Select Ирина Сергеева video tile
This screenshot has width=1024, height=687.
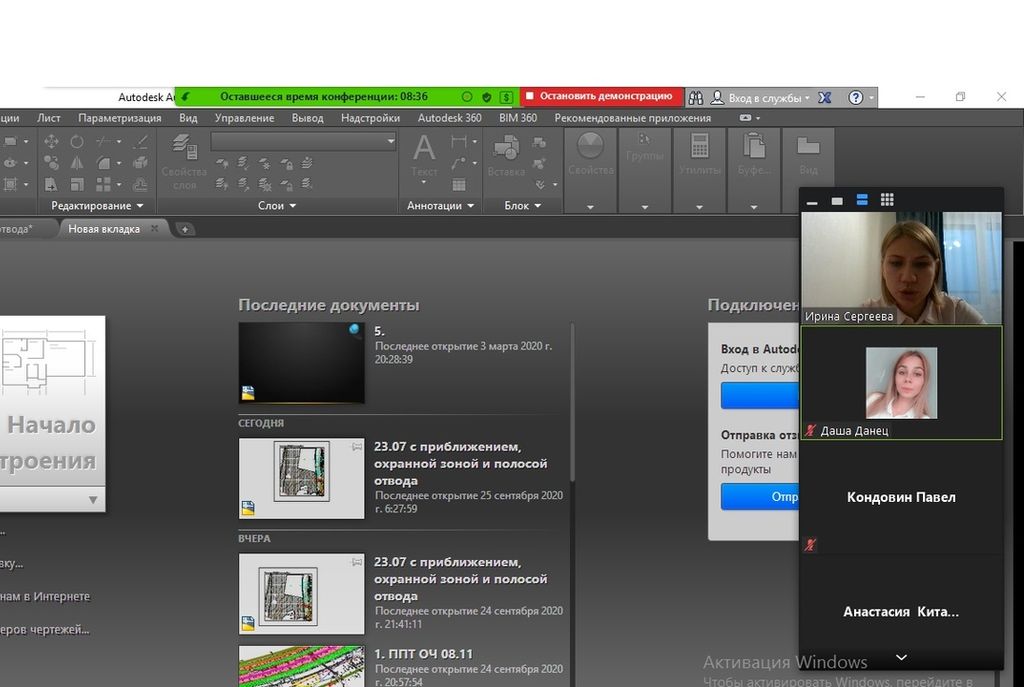point(901,268)
